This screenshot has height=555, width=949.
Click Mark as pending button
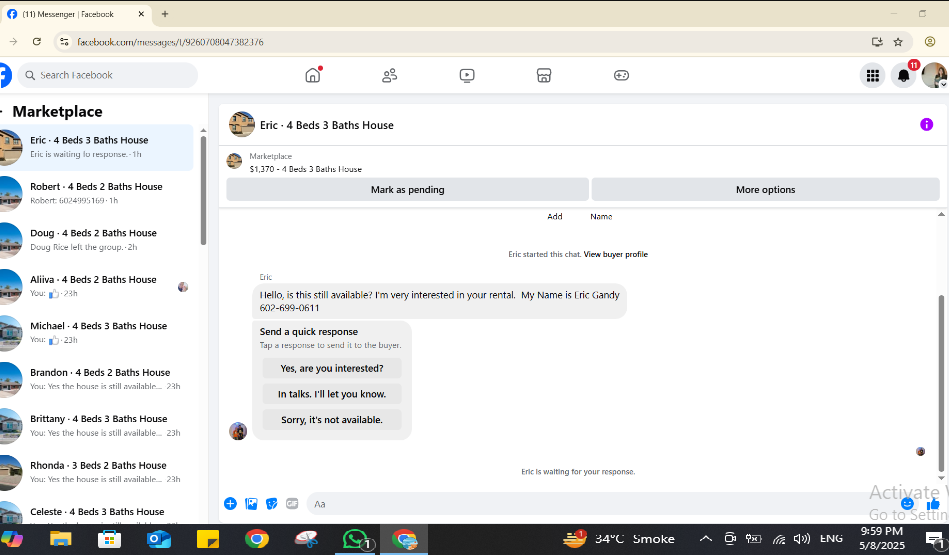(x=407, y=189)
